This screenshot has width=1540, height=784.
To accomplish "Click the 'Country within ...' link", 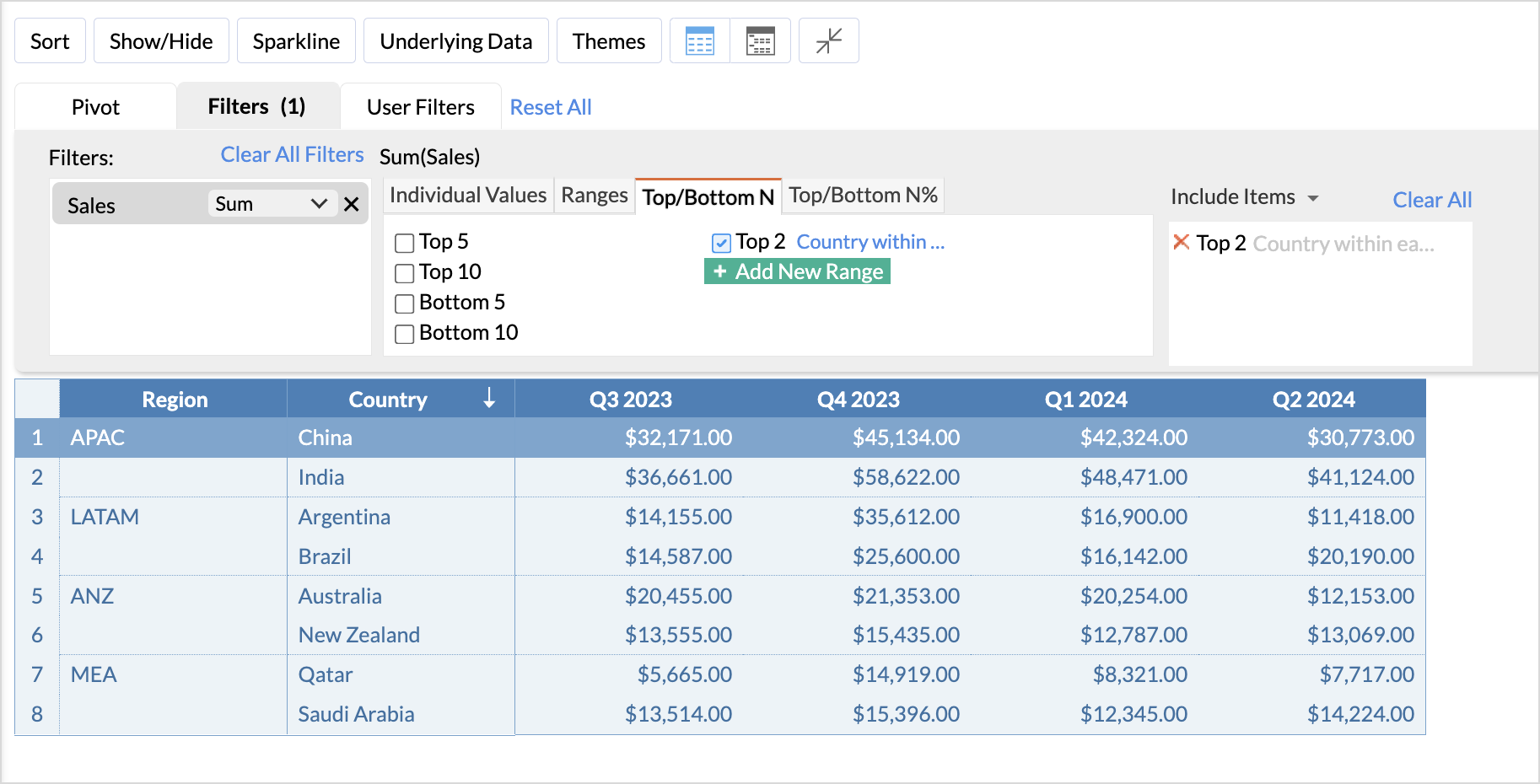I will (x=870, y=243).
